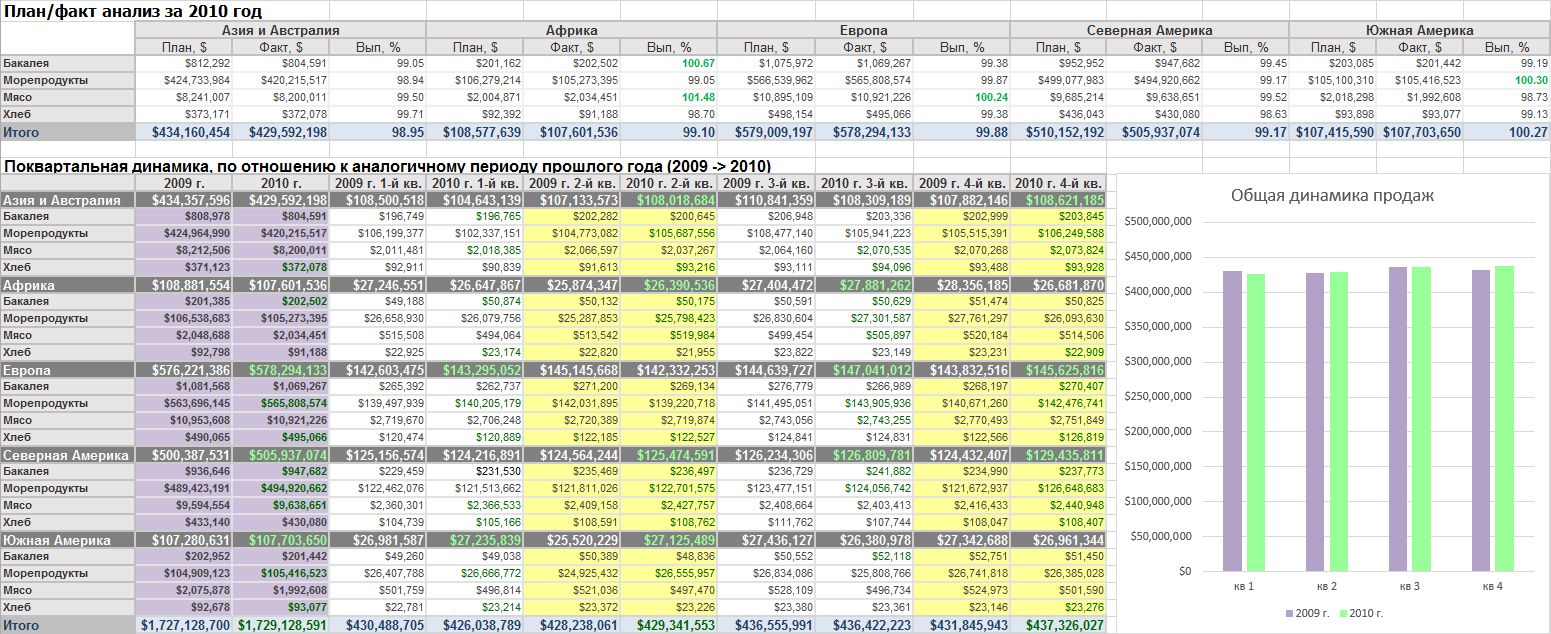Image resolution: width=1551 pixels, height=634 pixels.
Task: Select the Южная Америка Итого 100.27 cell
Action: click(x=1505, y=131)
